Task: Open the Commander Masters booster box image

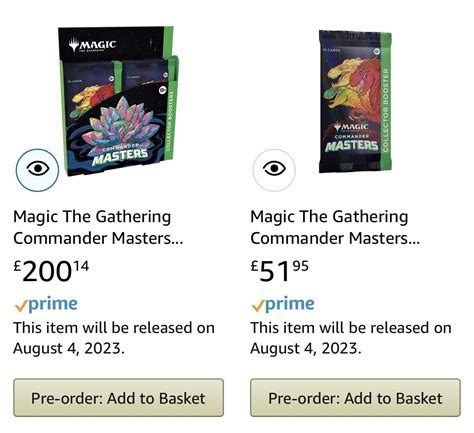Action: tap(118, 101)
